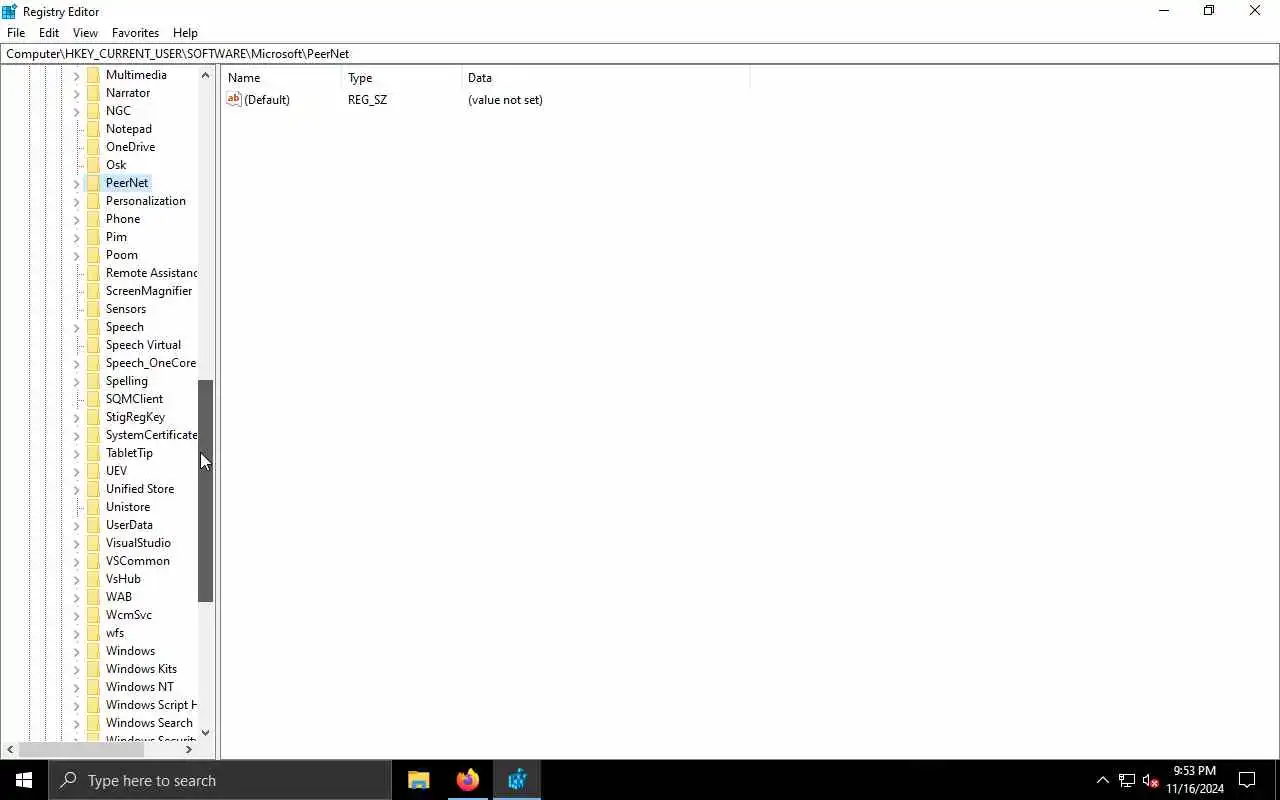Expand the Phone key
1280x800 pixels.
click(x=76, y=220)
